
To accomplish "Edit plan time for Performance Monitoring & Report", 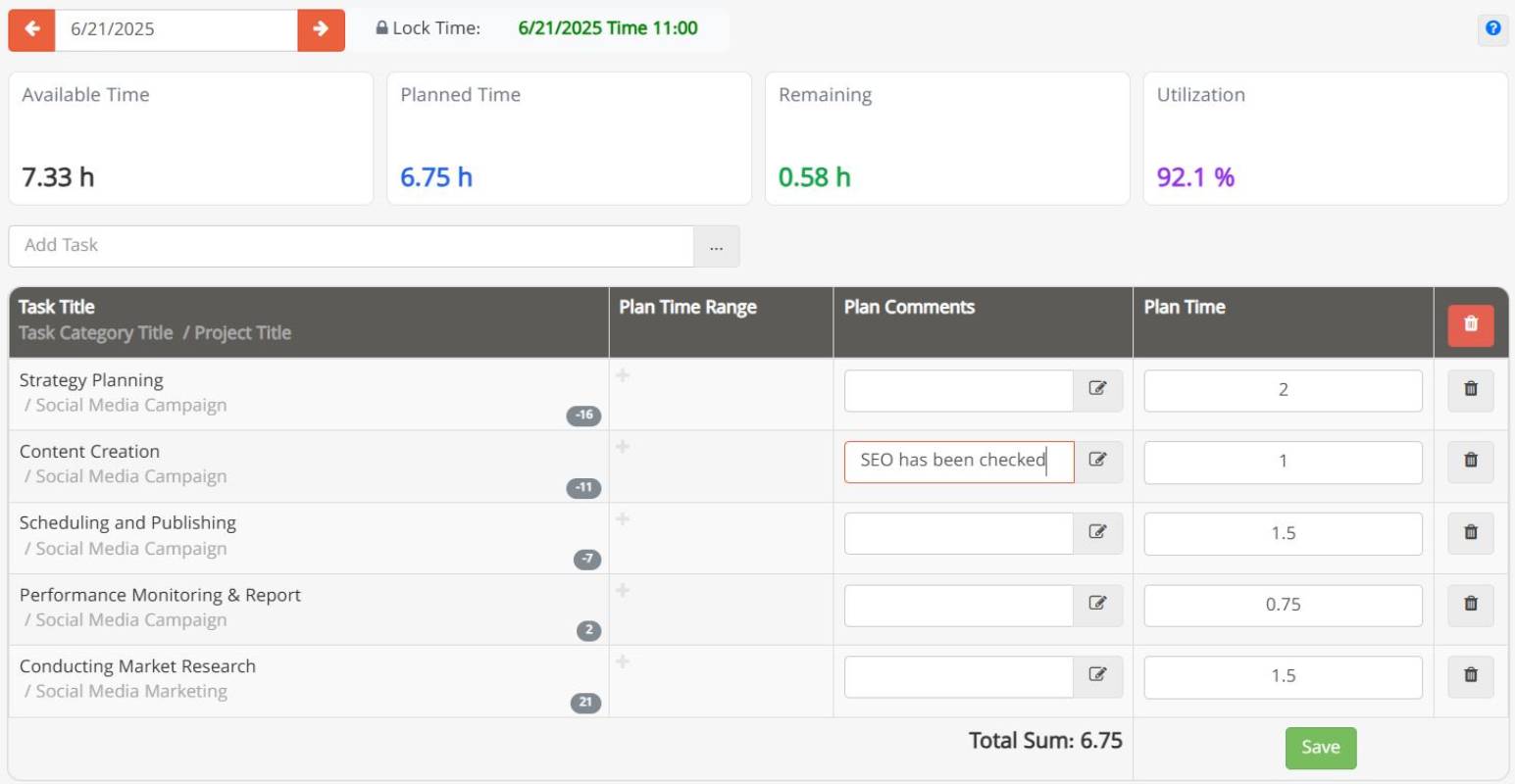I will click(1283, 606).
